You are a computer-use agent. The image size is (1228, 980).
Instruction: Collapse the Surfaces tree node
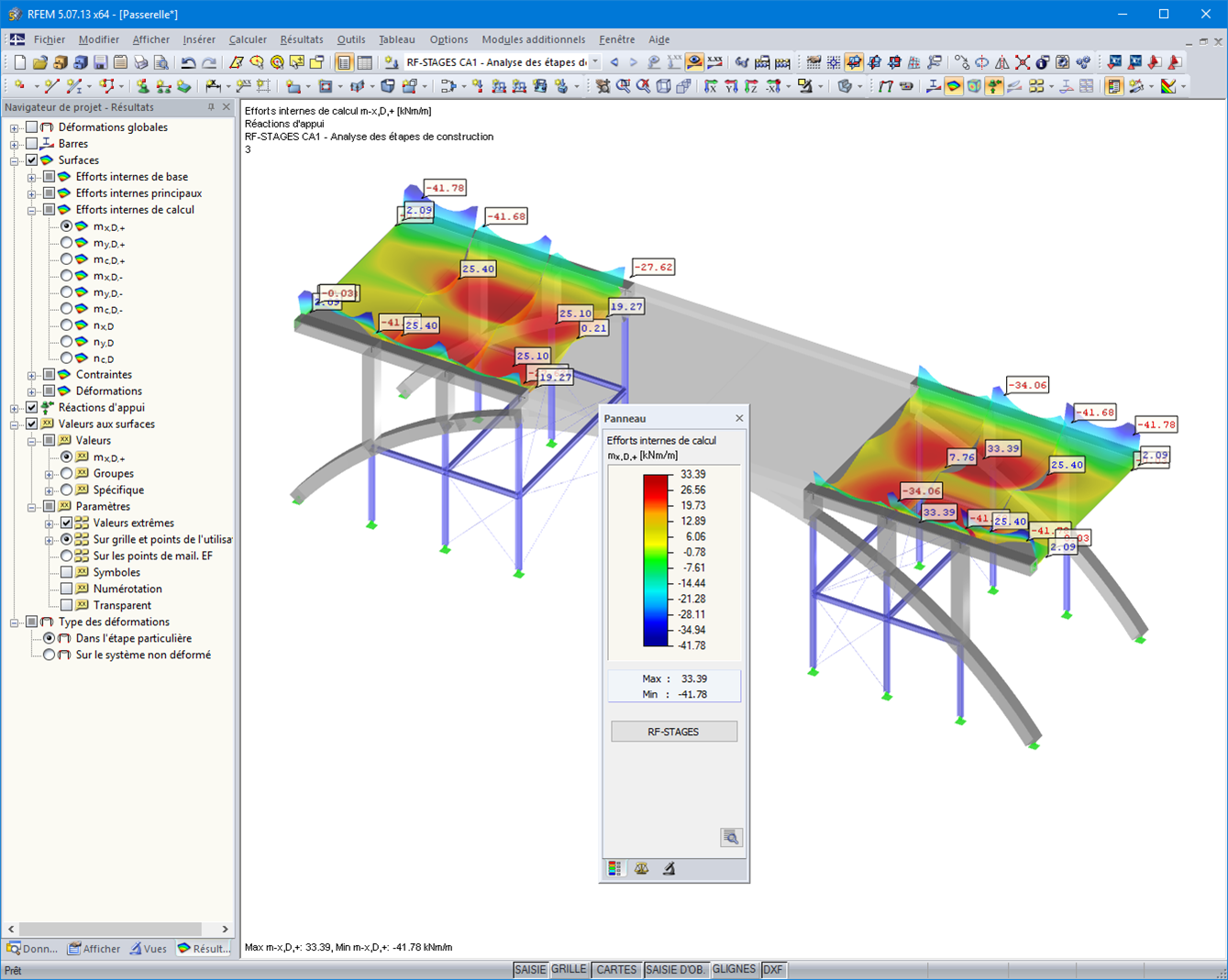tap(15, 160)
